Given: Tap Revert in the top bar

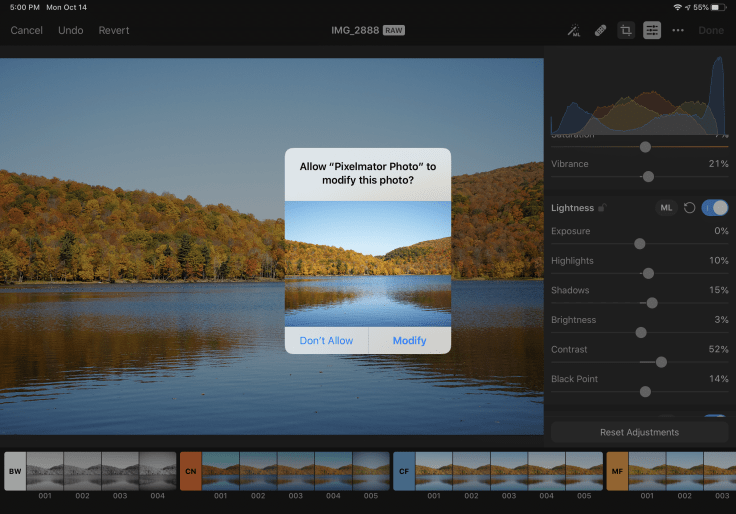Looking at the screenshot, I should [x=114, y=31].
